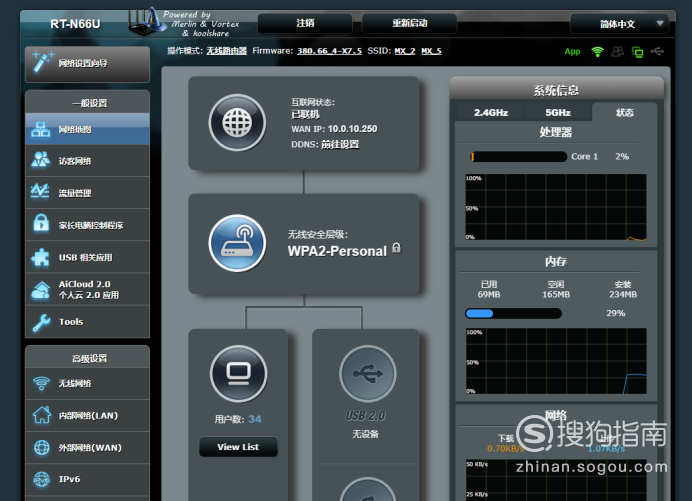Click the View List button

coord(238,447)
